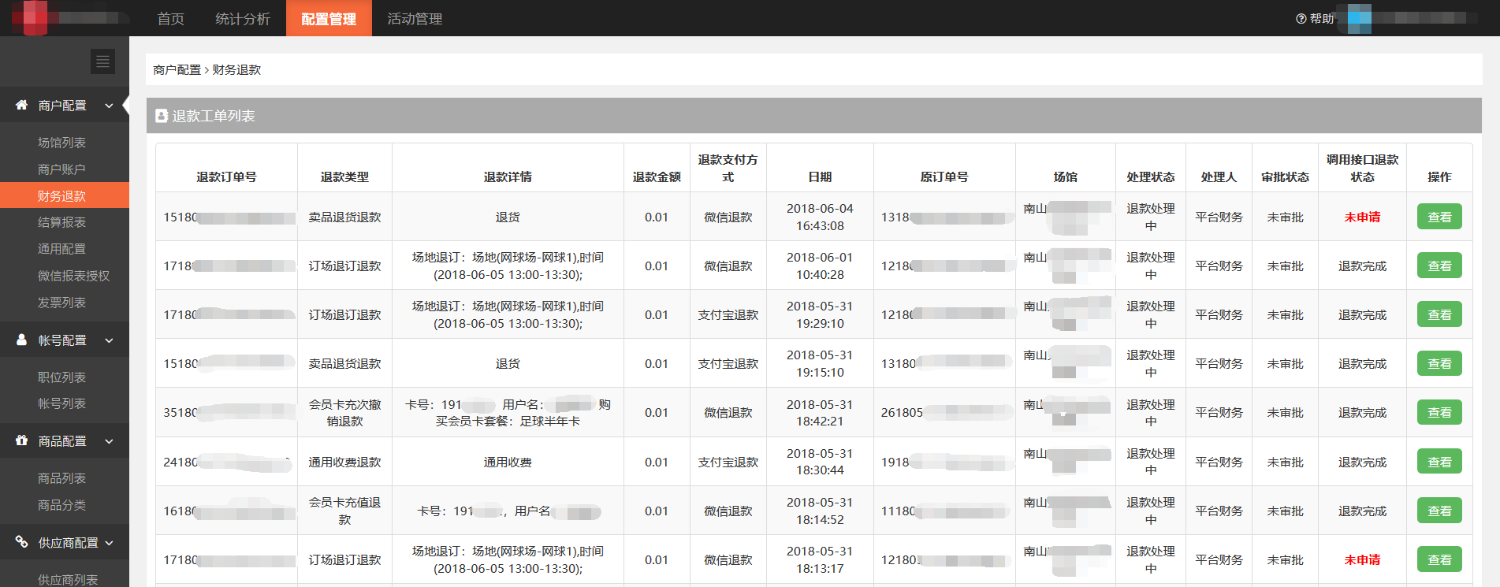1500x587 pixels.
Task: Open 职位列表 in the sidebar
Action: (62, 377)
